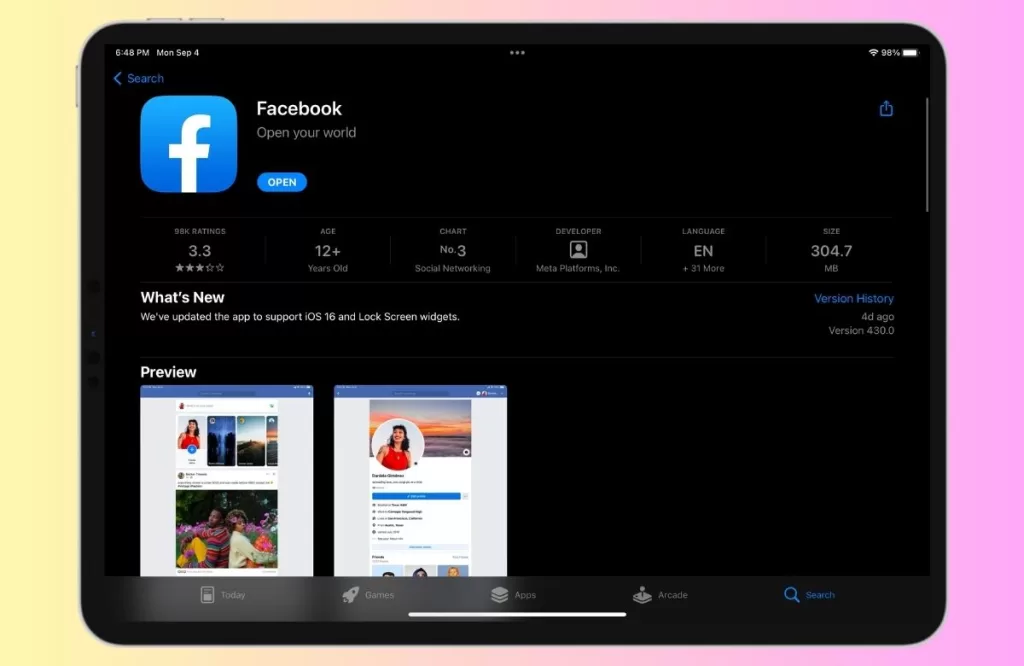View the first preview screenshot
This screenshot has width=1024, height=666.
tap(227, 481)
